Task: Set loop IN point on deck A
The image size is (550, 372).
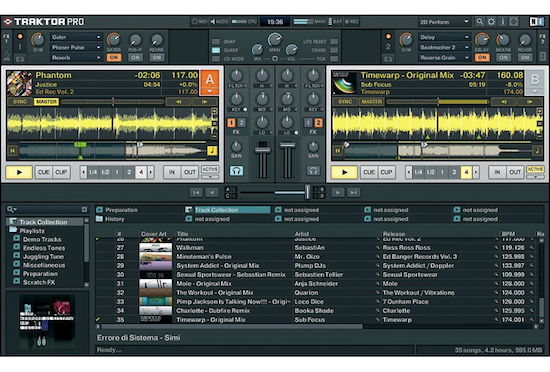Action: pos(172,172)
